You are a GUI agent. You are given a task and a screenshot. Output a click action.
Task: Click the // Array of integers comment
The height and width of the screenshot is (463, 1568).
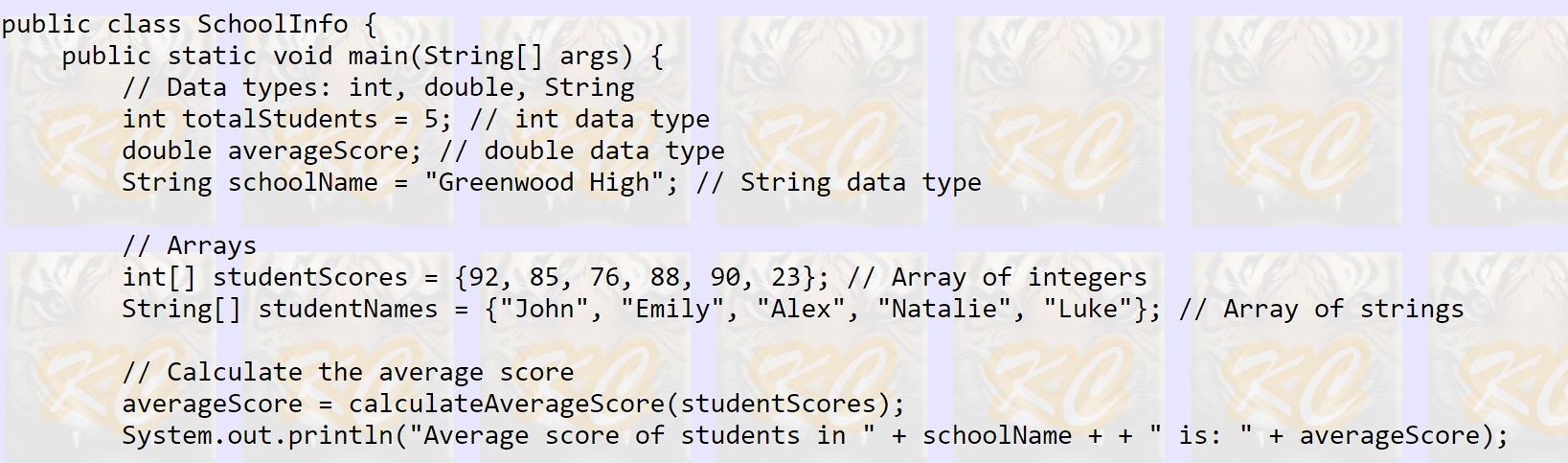click(x=997, y=277)
